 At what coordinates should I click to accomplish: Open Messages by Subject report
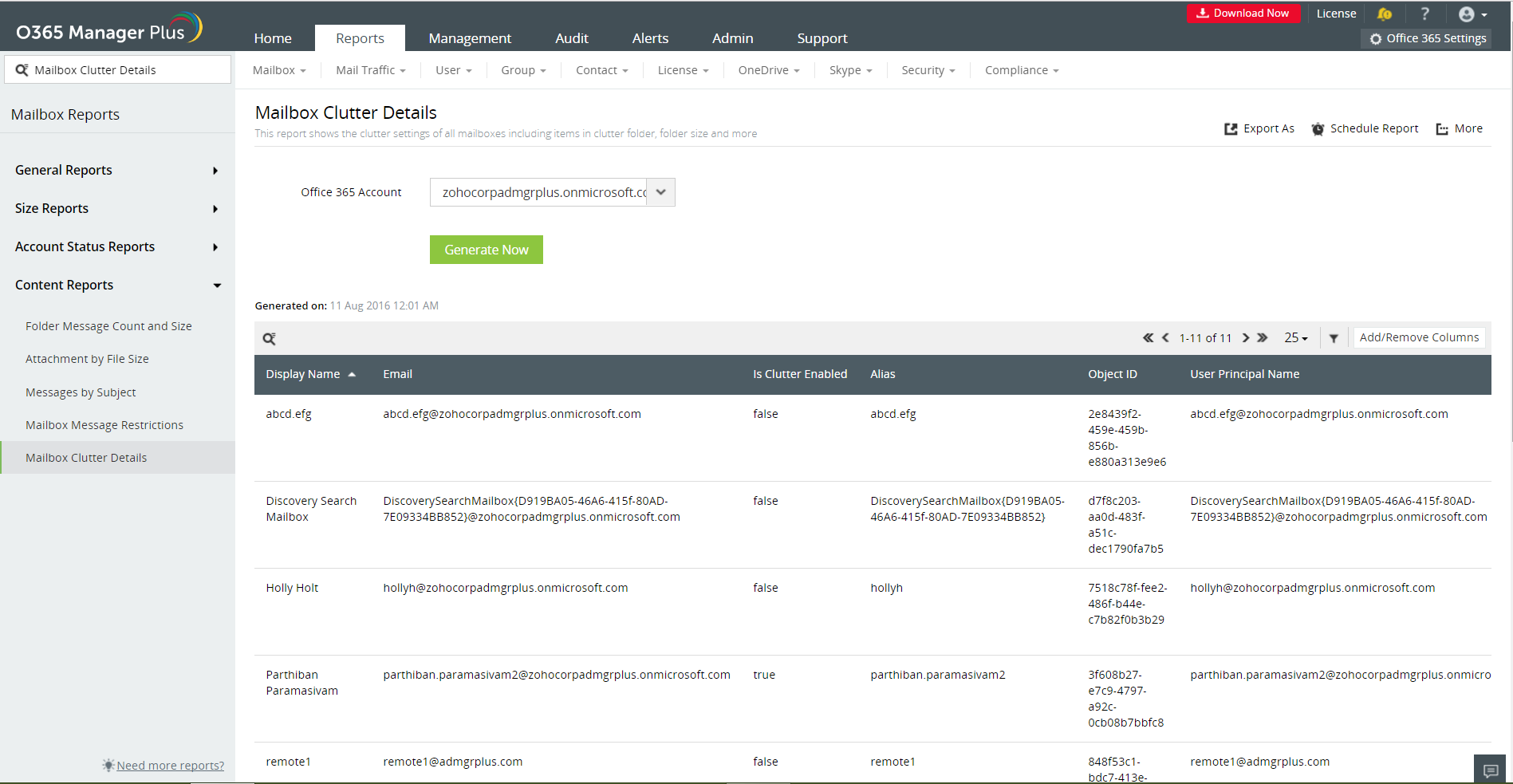(x=81, y=392)
